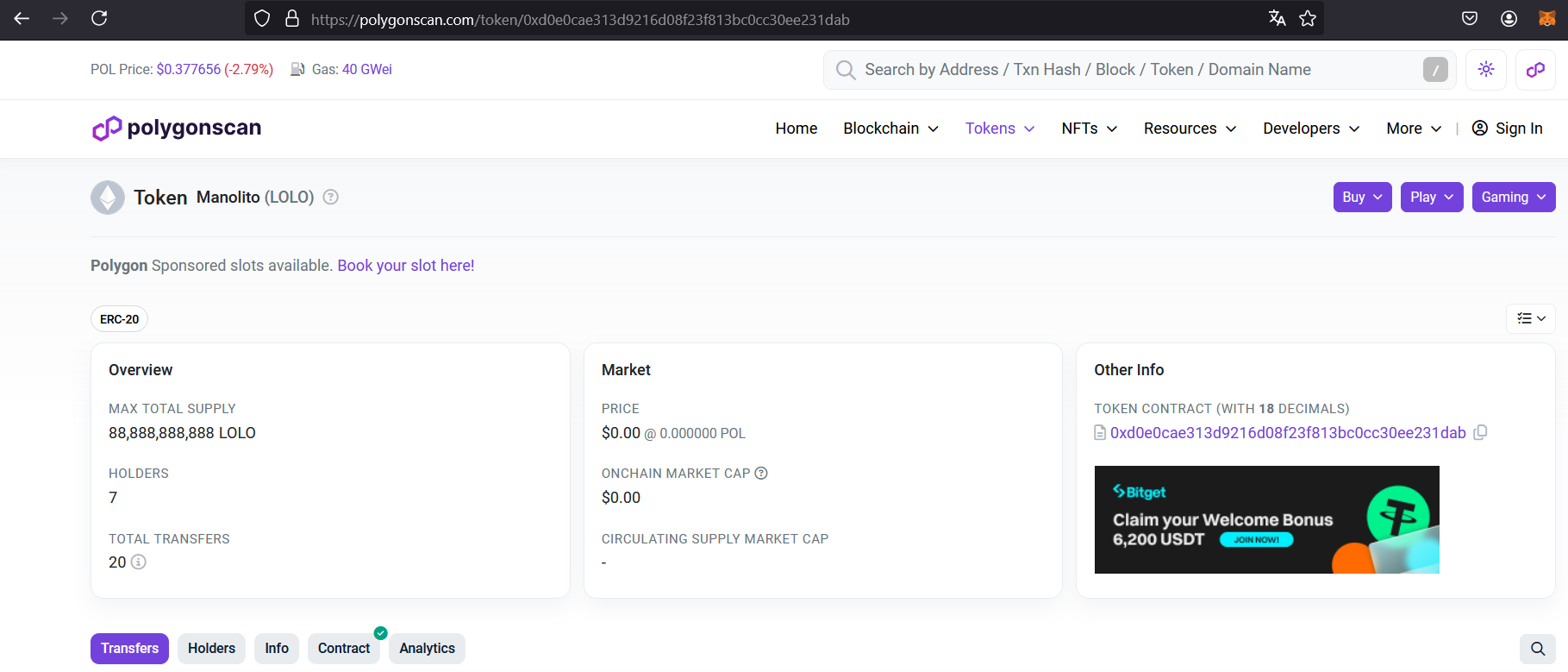Copy the token contract address
The height and width of the screenshot is (672, 1568).
pyautogui.click(x=1480, y=432)
